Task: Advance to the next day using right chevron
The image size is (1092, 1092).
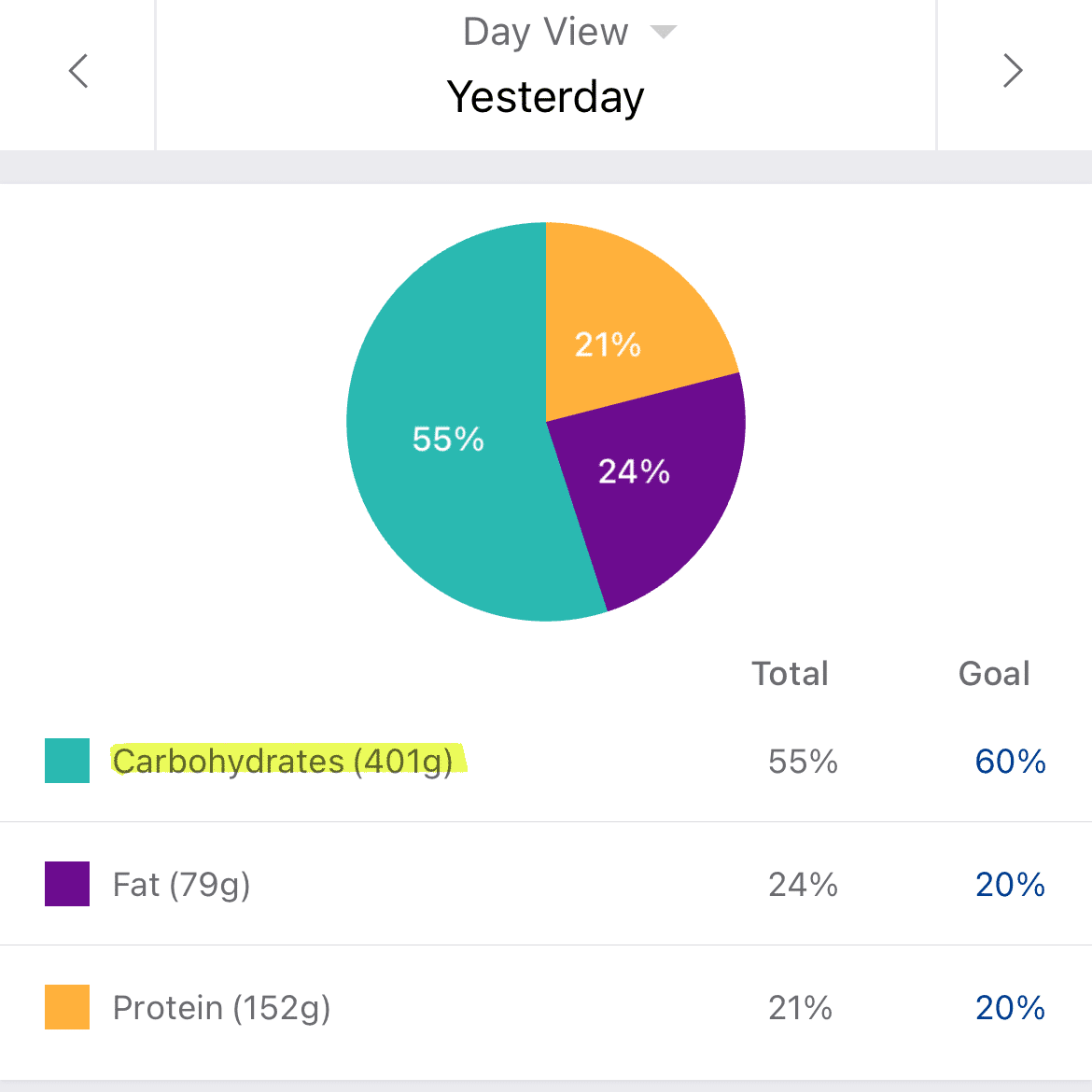Action: (1014, 70)
